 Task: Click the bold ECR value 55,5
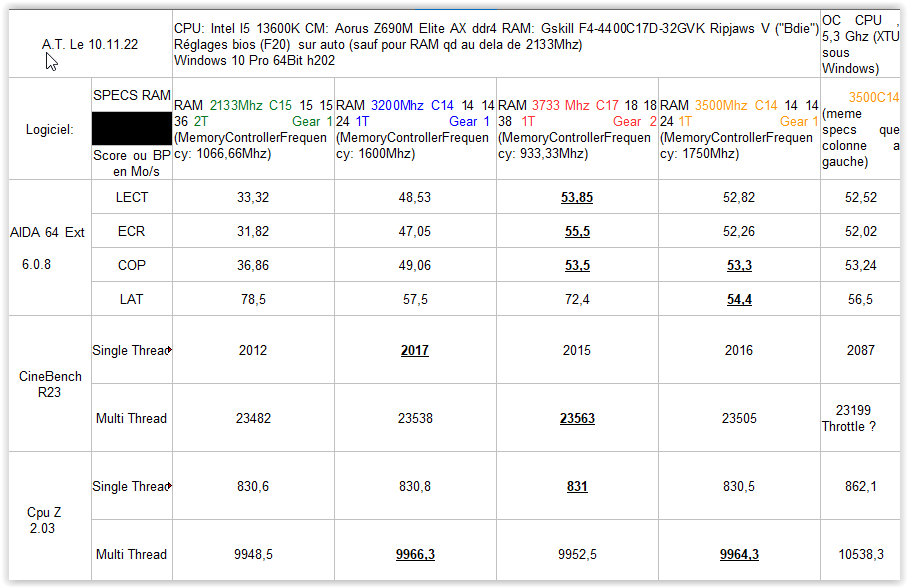[577, 231]
